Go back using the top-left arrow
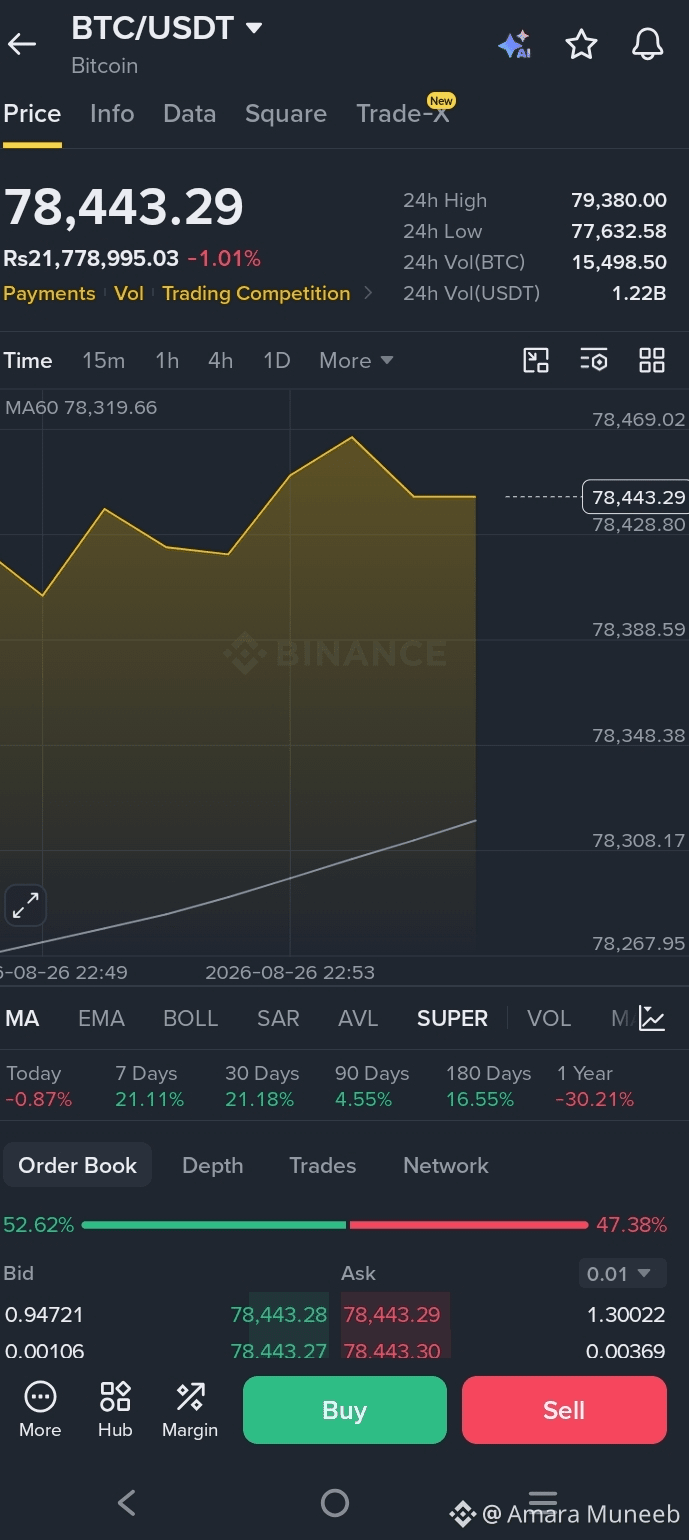Screen dimensions: 689x1540 (x=22, y=44)
